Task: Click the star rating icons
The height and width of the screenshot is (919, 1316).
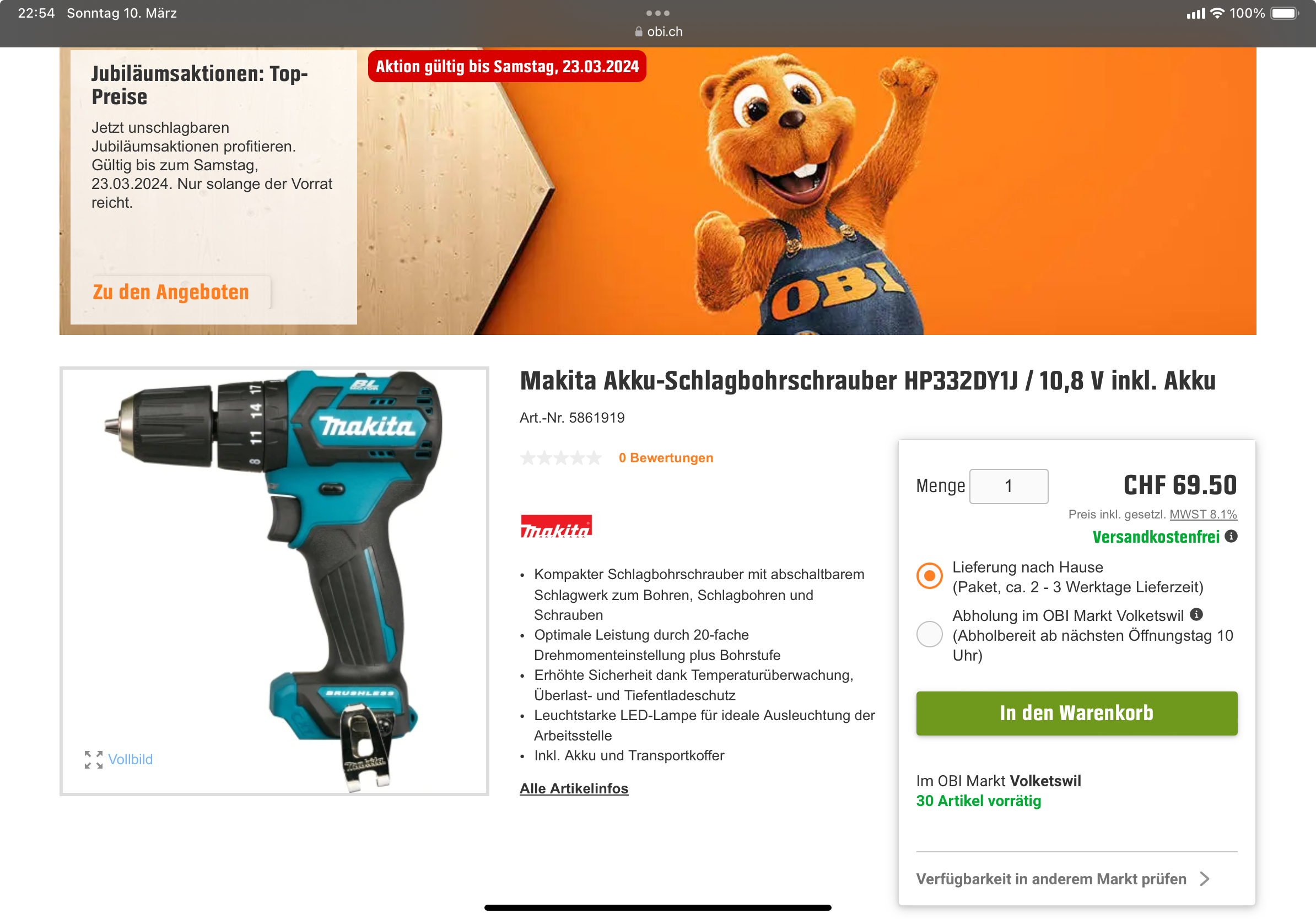Action: (x=560, y=458)
